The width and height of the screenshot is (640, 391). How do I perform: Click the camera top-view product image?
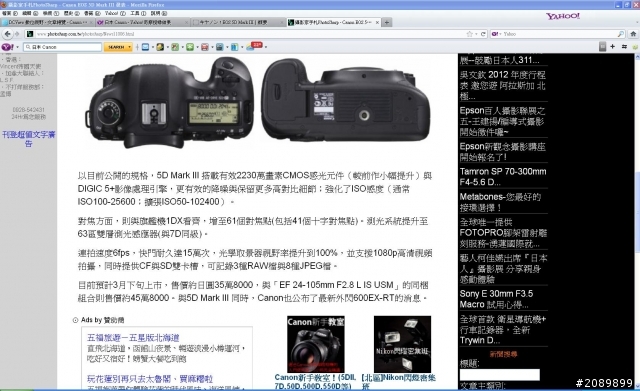[x=170, y=102]
